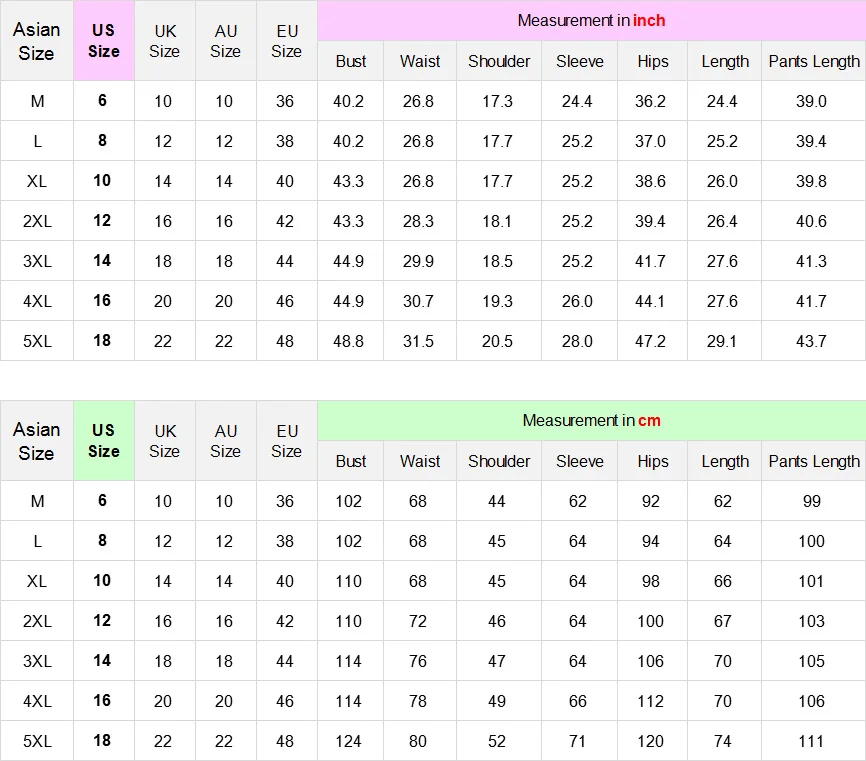Image resolution: width=866 pixels, height=761 pixels.
Task: Select bold US size 18 in the cm table
Action: tap(102, 741)
